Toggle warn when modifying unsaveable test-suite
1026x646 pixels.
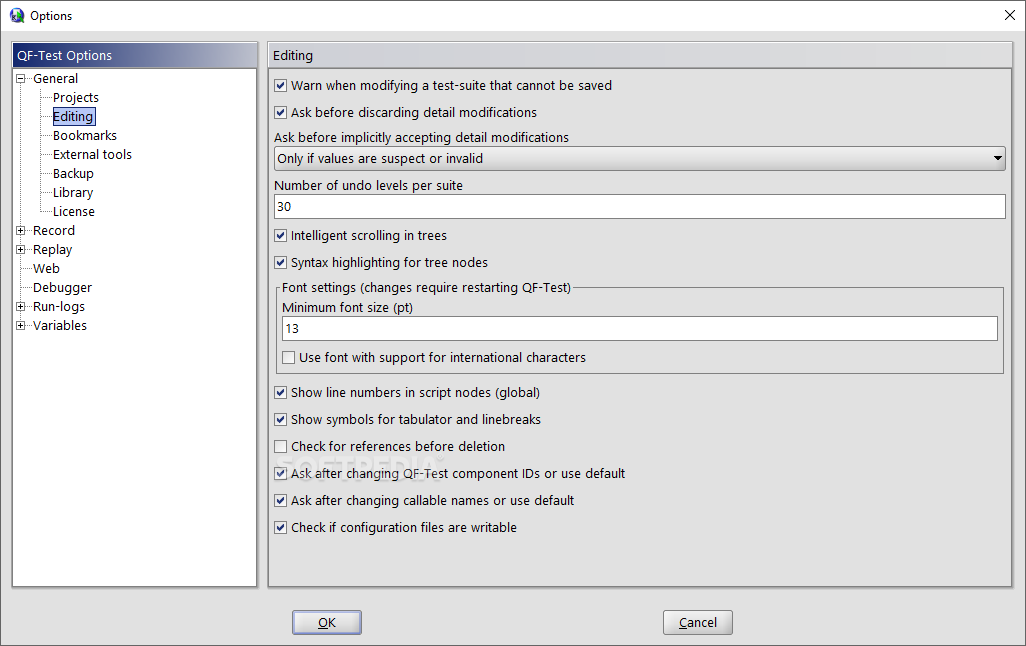(x=281, y=86)
